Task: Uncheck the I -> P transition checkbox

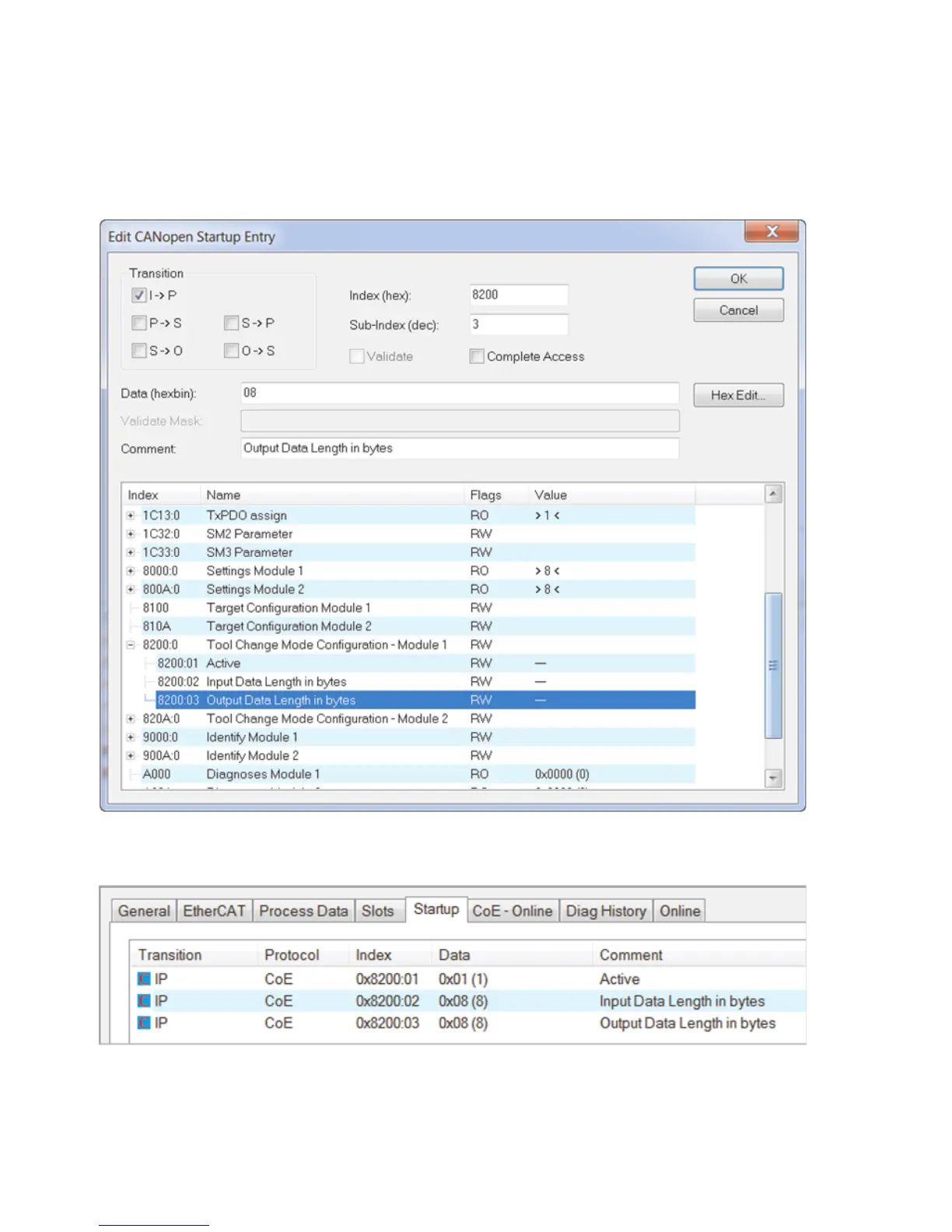Action: coord(139,296)
